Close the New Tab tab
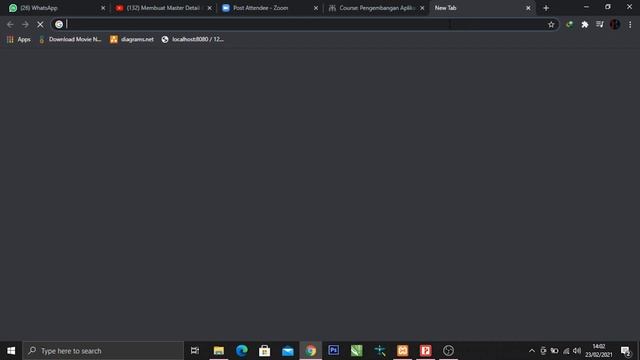This screenshot has height=360, width=640. [x=528, y=8]
